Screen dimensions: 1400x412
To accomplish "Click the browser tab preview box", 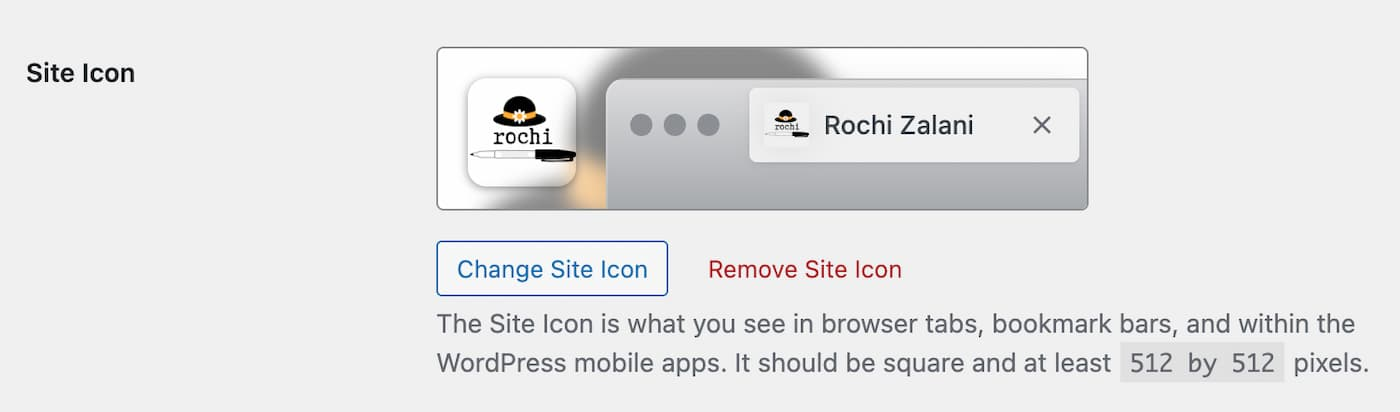I will point(914,125).
